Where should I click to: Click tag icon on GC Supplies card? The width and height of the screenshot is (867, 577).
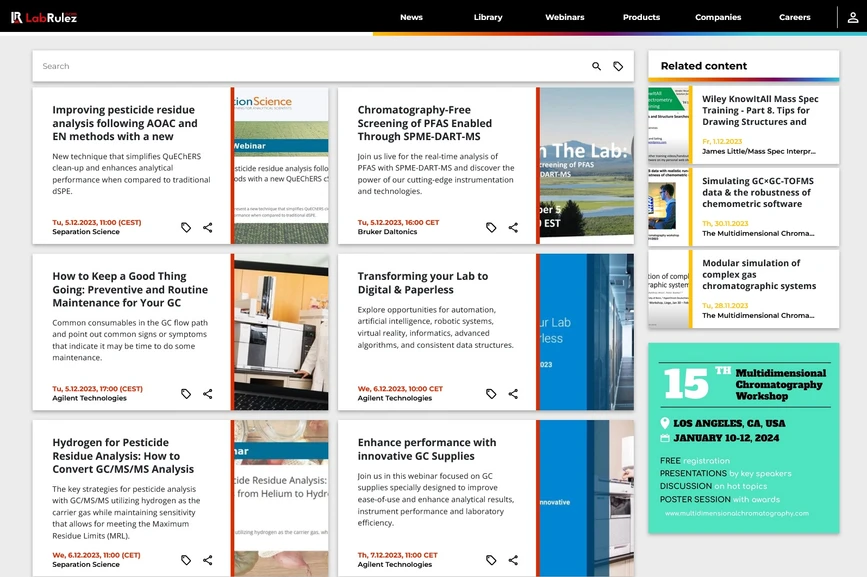point(491,560)
